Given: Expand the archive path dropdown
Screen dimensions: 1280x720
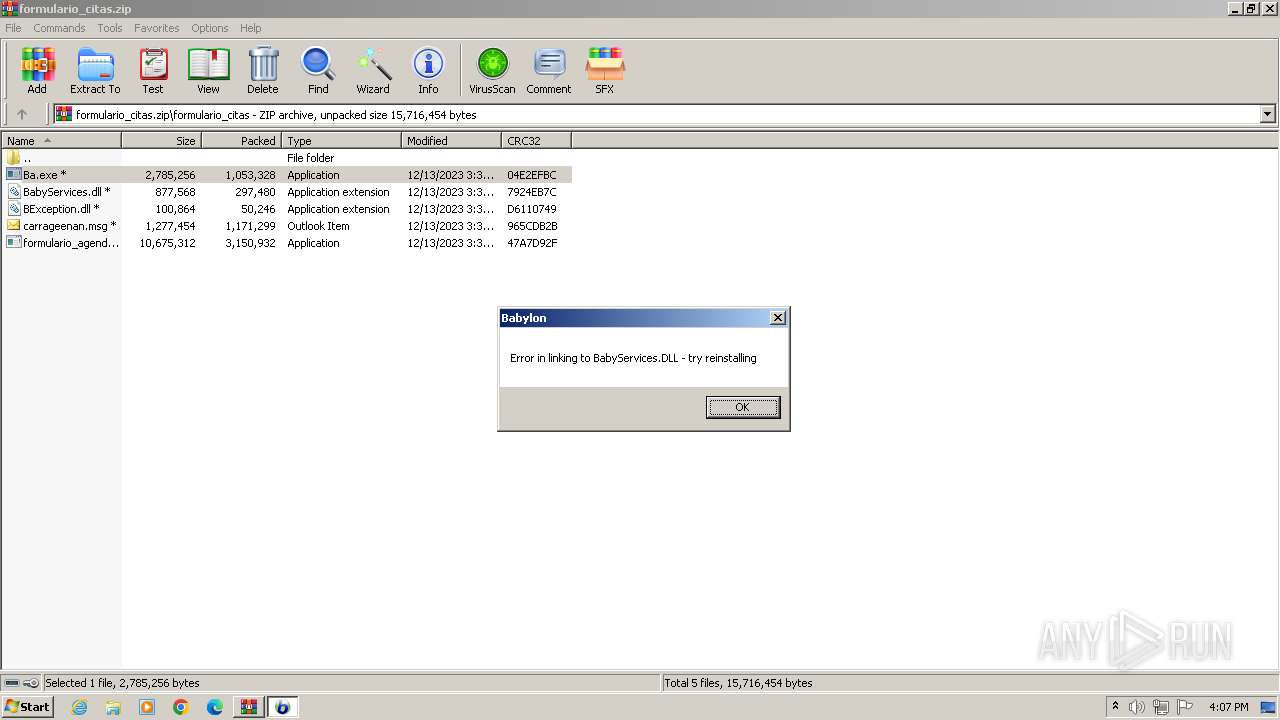Looking at the screenshot, I should pos(1268,114).
